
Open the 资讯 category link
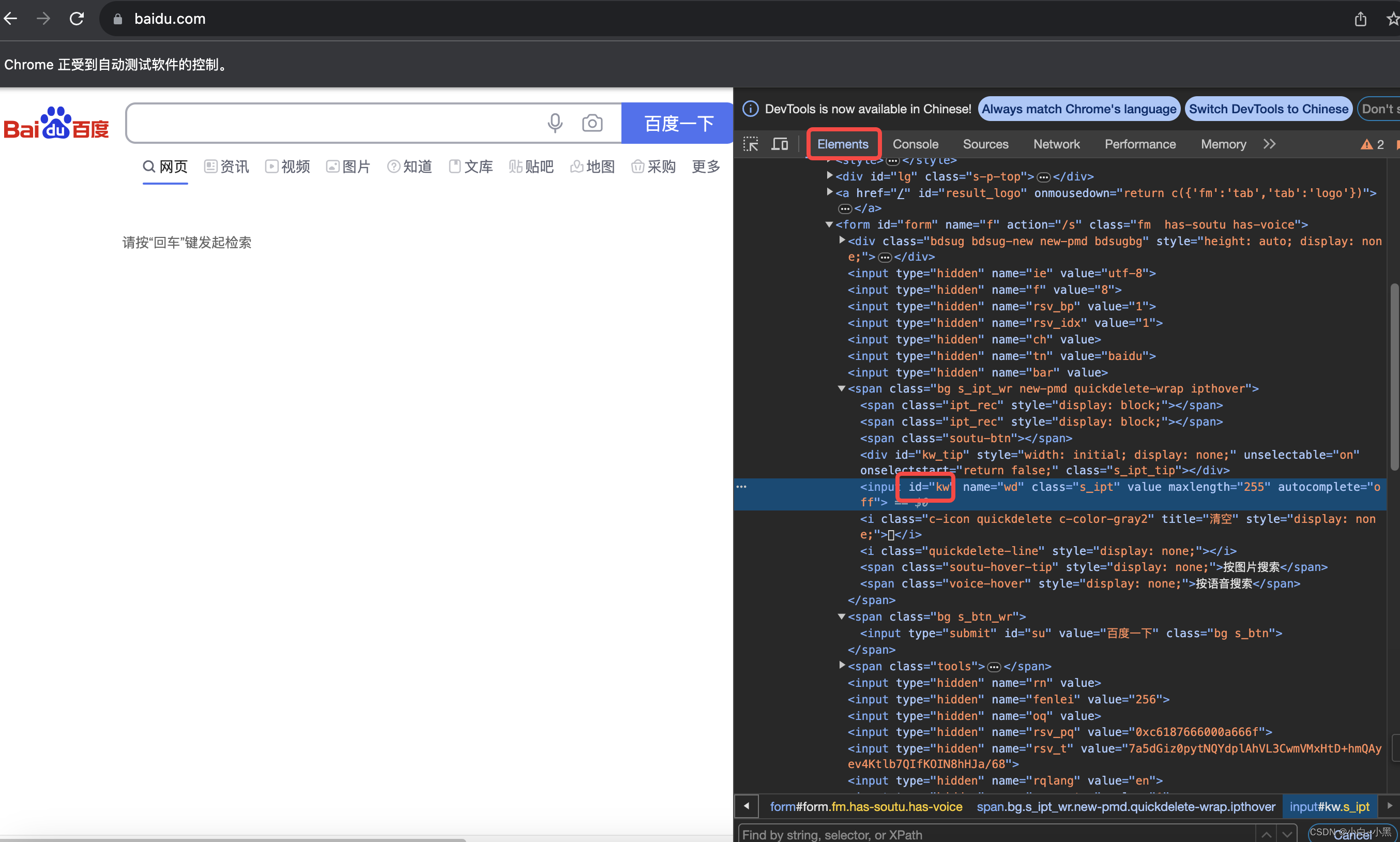click(x=226, y=167)
